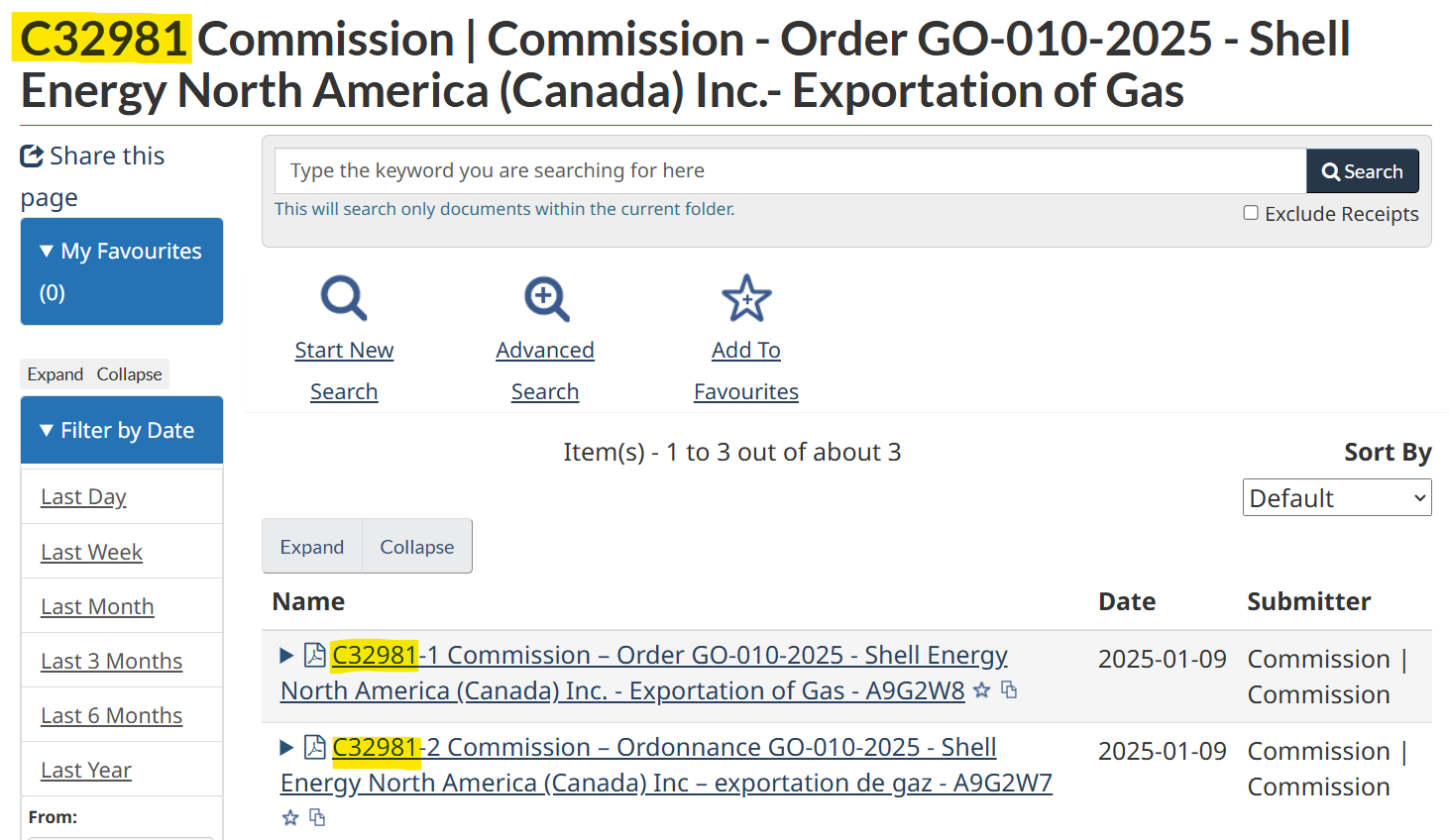
Task: Click the Sort By label
Action: (x=1388, y=452)
